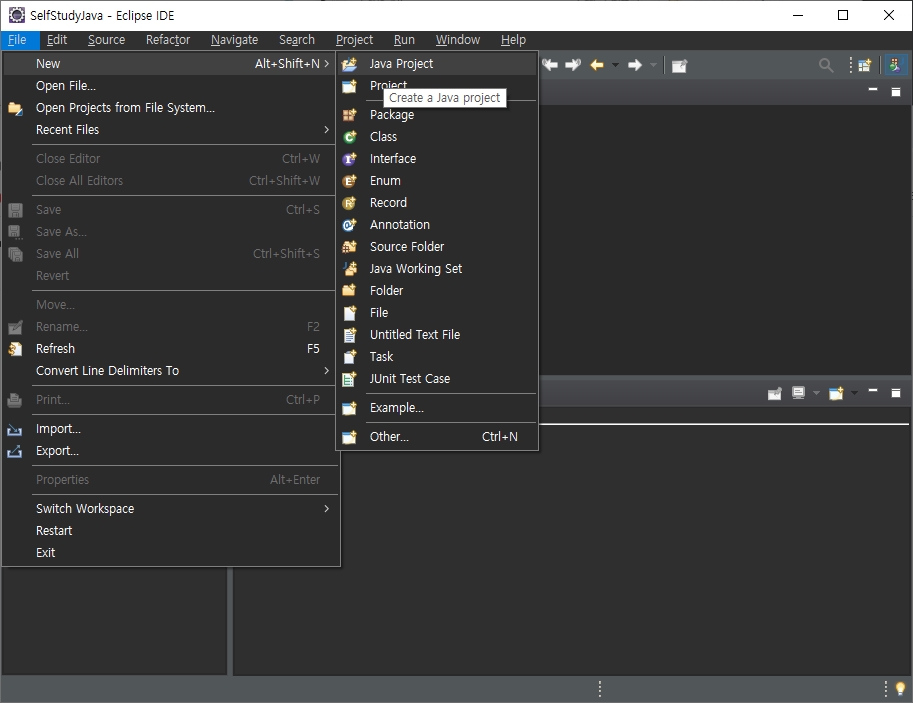The image size is (913, 703).
Task: Open the Example... wizard
Action: (437, 408)
